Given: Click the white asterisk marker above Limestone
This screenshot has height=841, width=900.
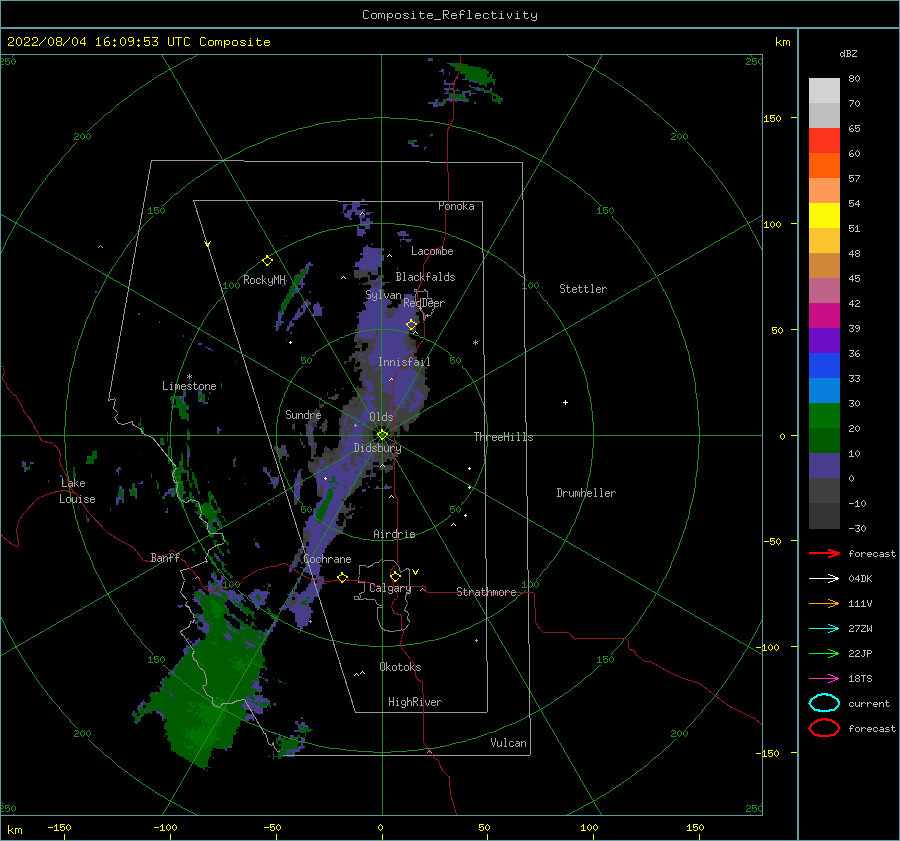Looking at the screenshot, I should pos(189,377).
